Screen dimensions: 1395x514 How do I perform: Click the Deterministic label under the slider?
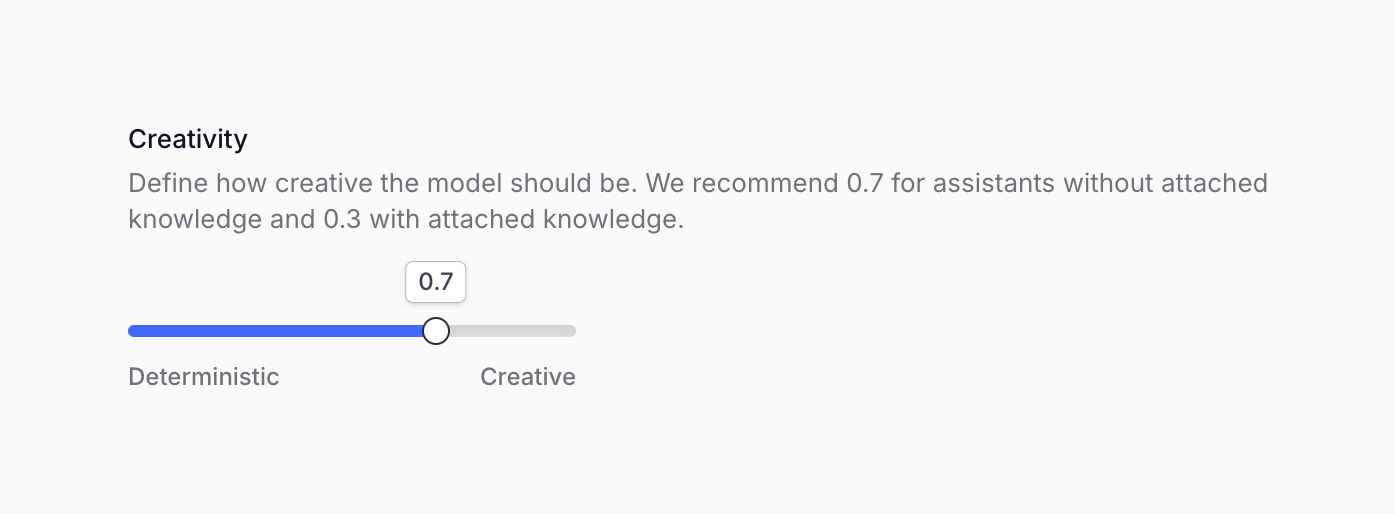click(204, 377)
